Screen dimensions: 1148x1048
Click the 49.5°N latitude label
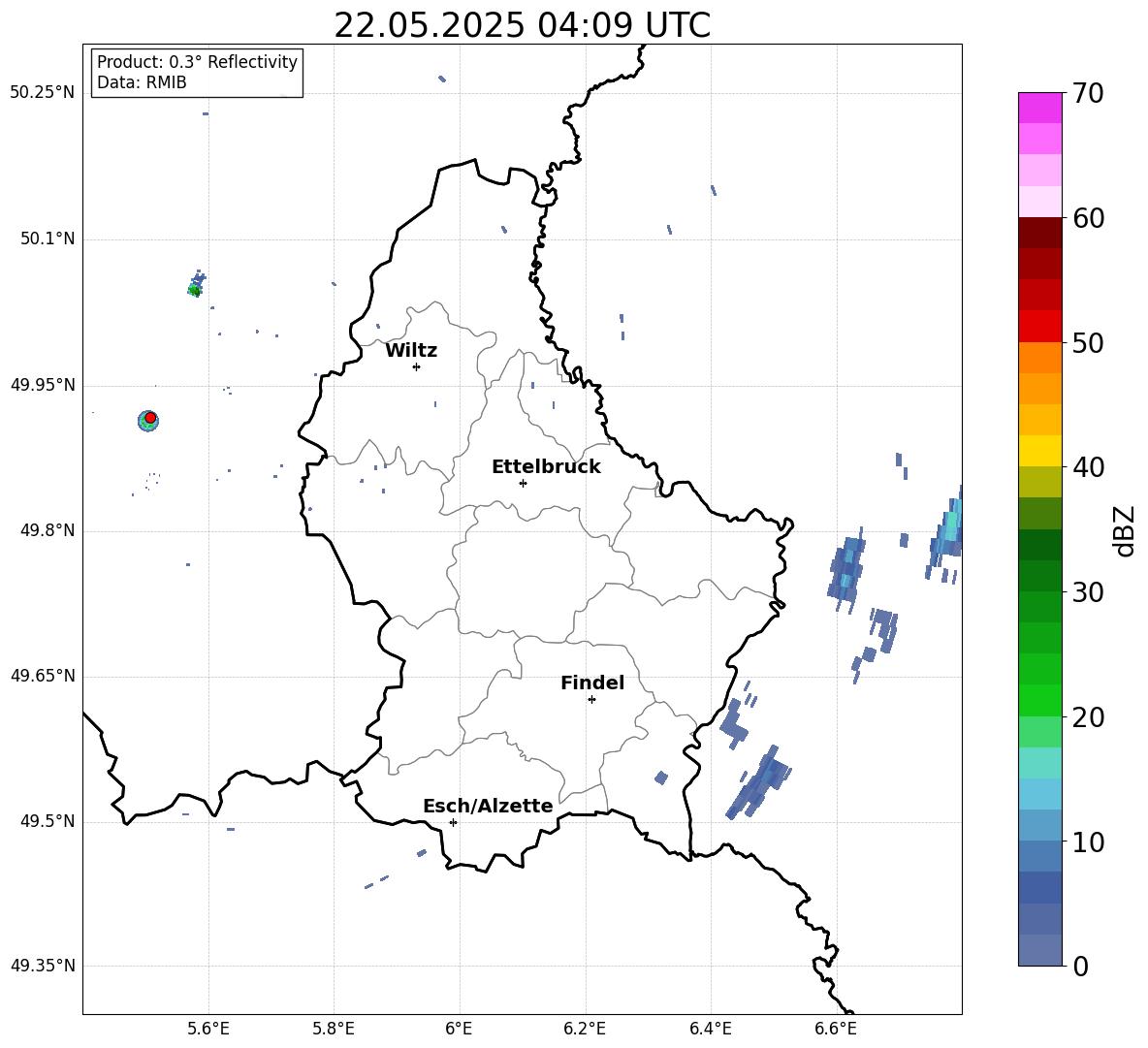click(47, 821)
